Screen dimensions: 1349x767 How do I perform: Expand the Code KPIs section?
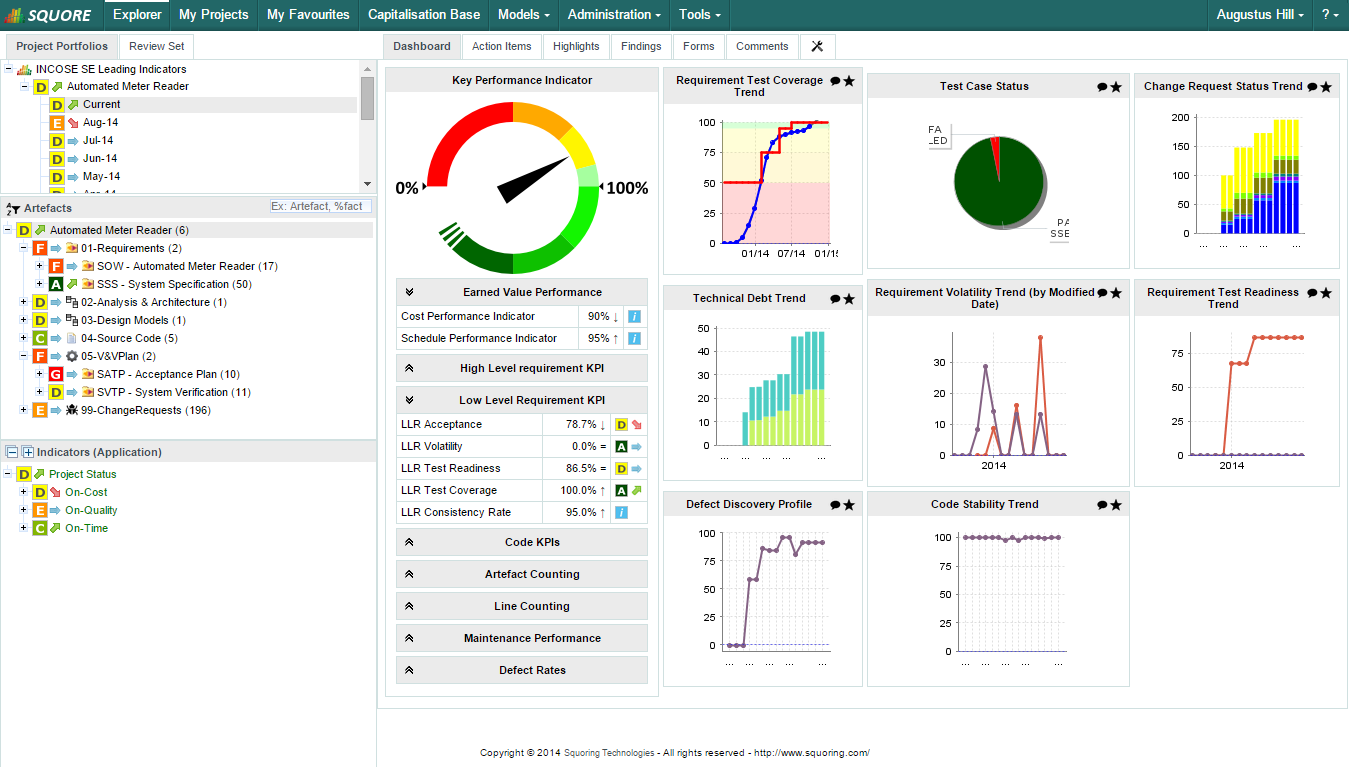click(532, 542)
